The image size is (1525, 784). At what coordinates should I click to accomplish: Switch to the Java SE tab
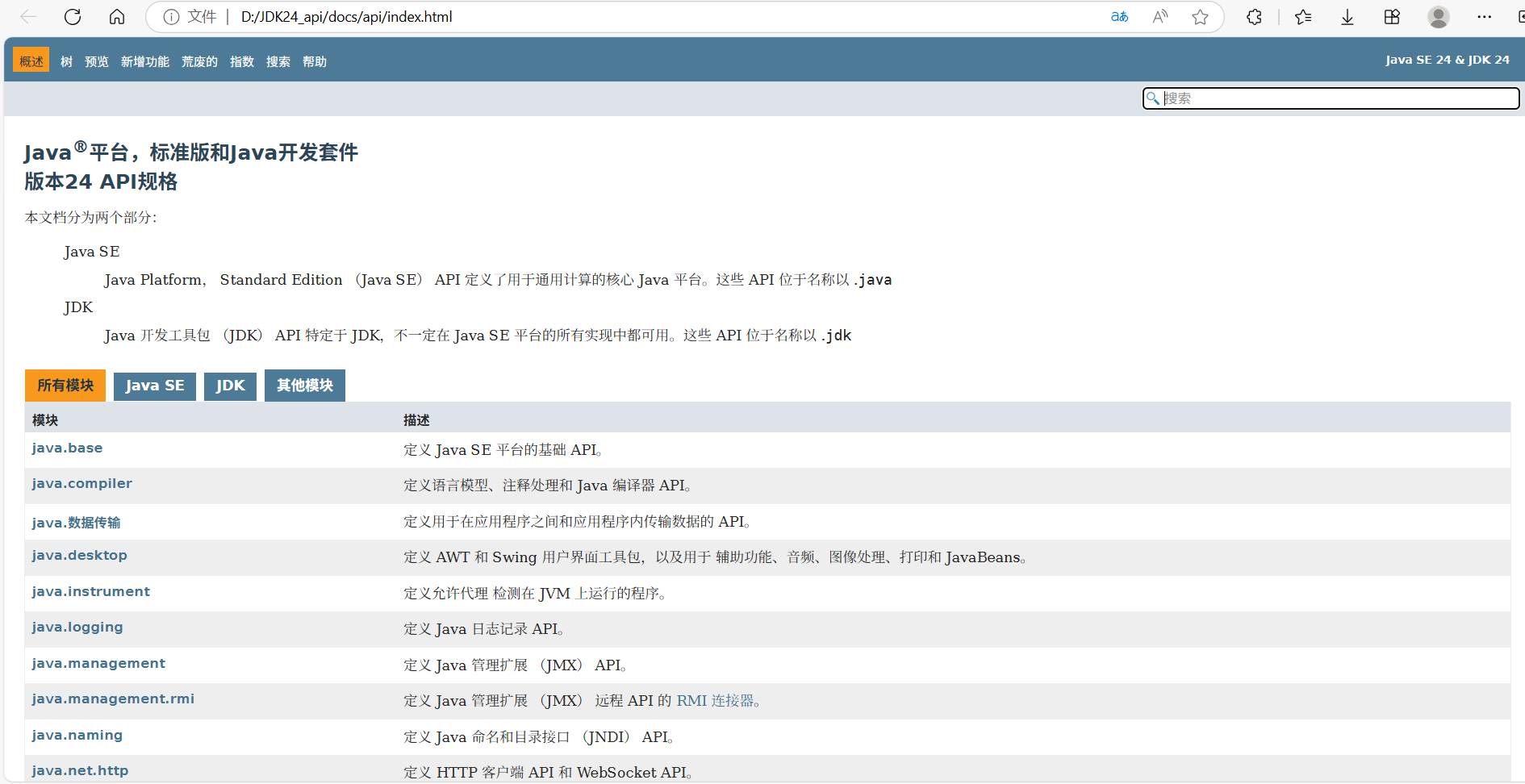[155, 386]
